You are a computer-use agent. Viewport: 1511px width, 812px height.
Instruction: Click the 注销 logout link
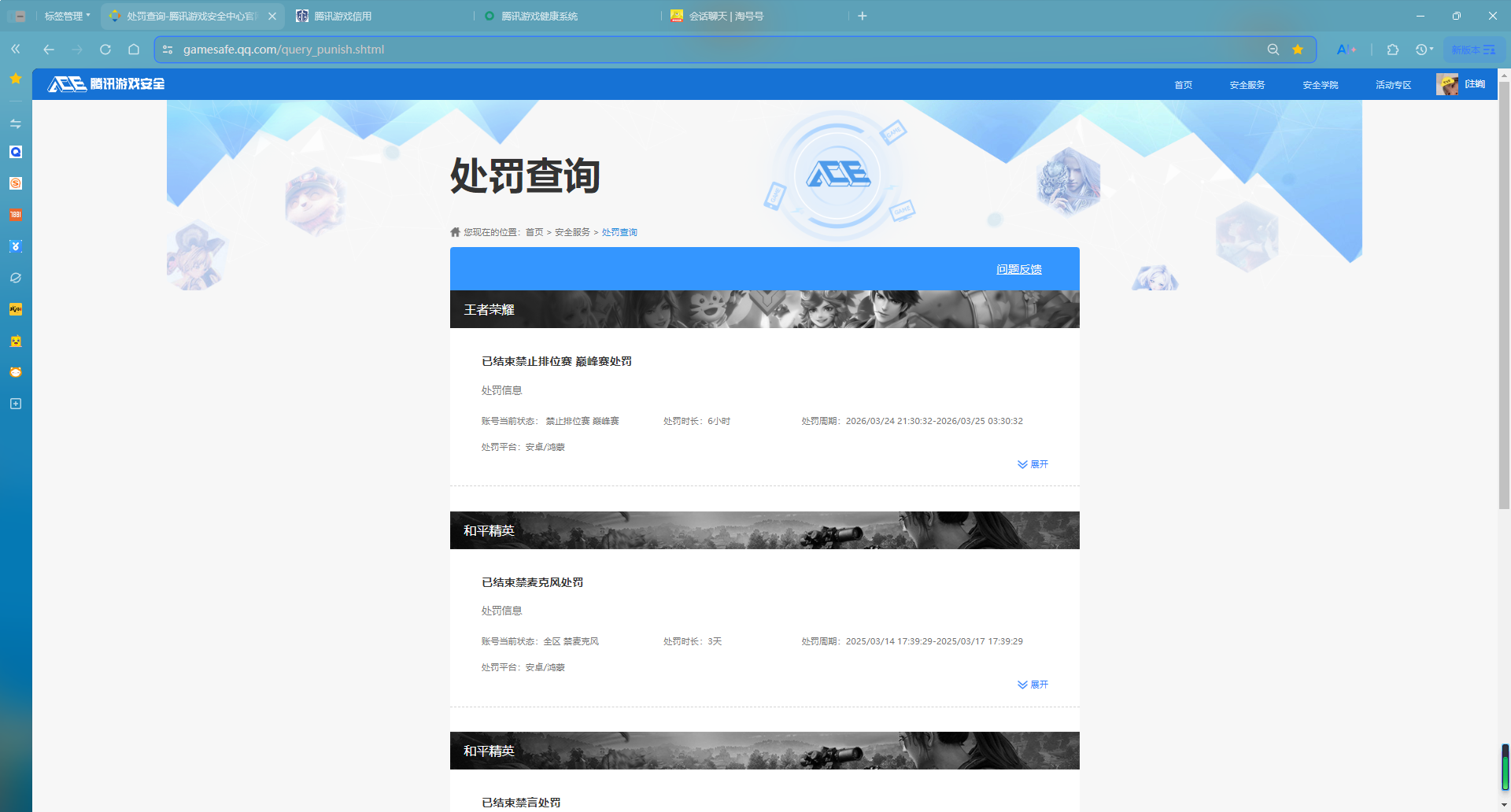(x=1475, y=84)
